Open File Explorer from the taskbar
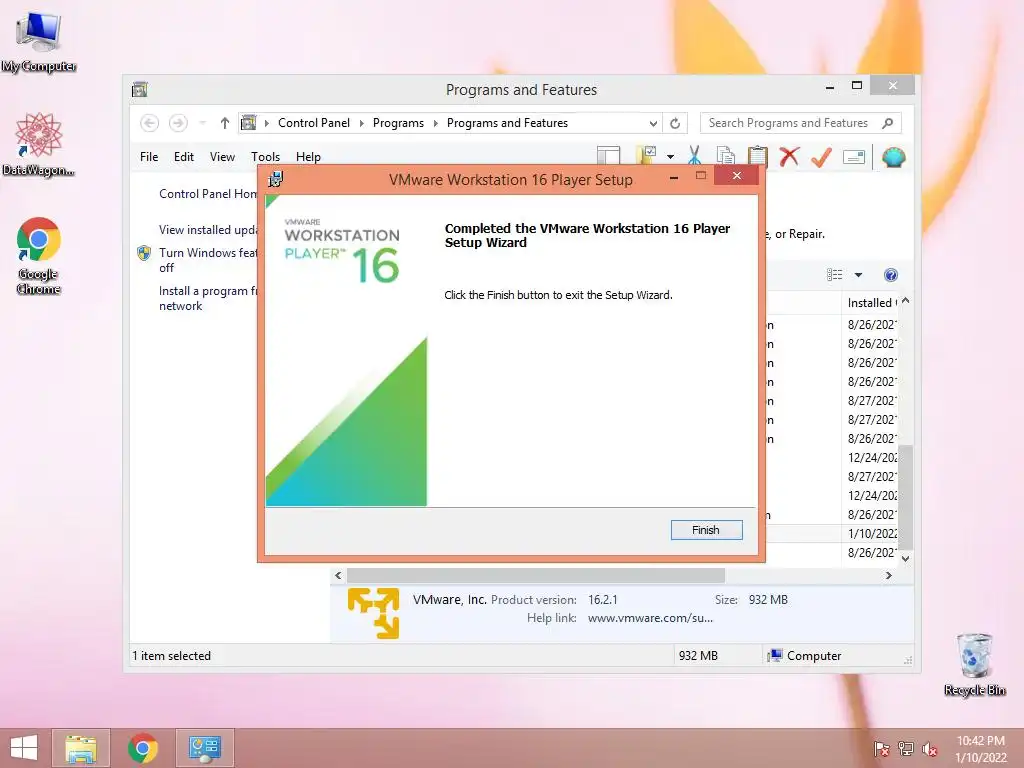The width and height of the screenshot is (1024, 768). (81, 748)
